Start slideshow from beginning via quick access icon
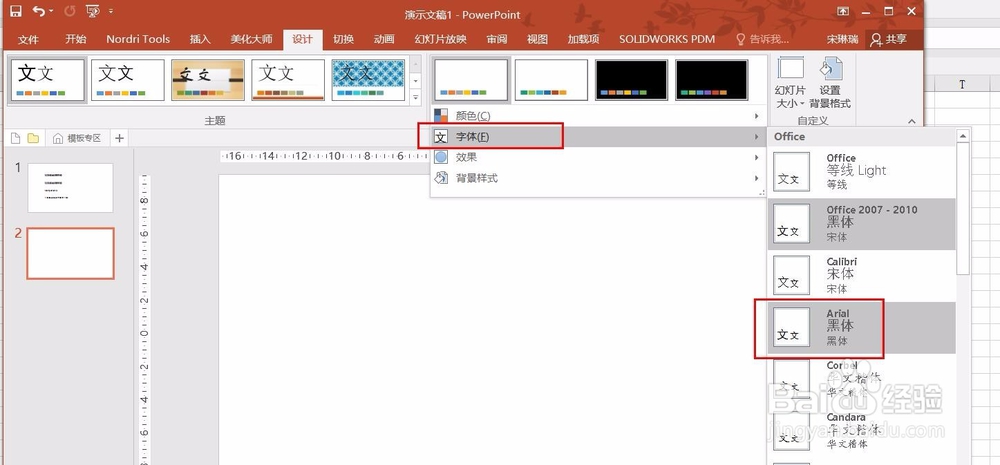Viewport: 1000px width, 465px height. [92, 11]
